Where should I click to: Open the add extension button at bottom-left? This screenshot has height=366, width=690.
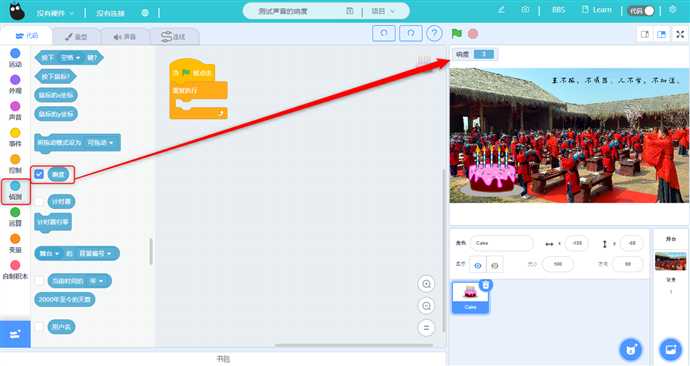point(15,334)
